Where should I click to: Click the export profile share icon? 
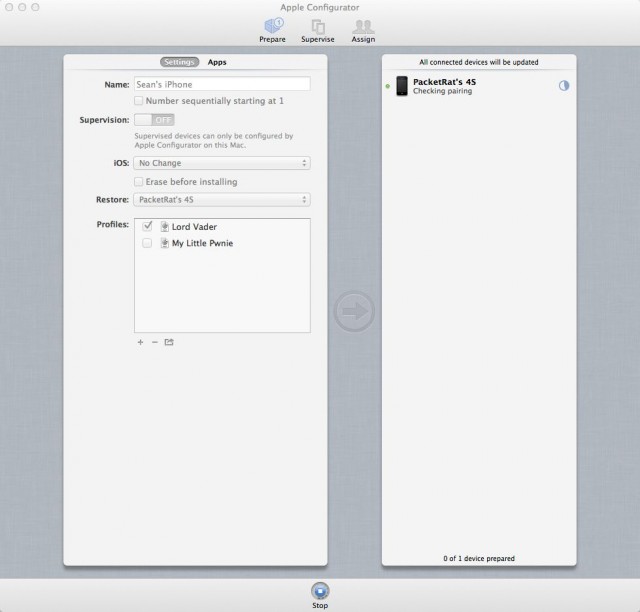169,342
